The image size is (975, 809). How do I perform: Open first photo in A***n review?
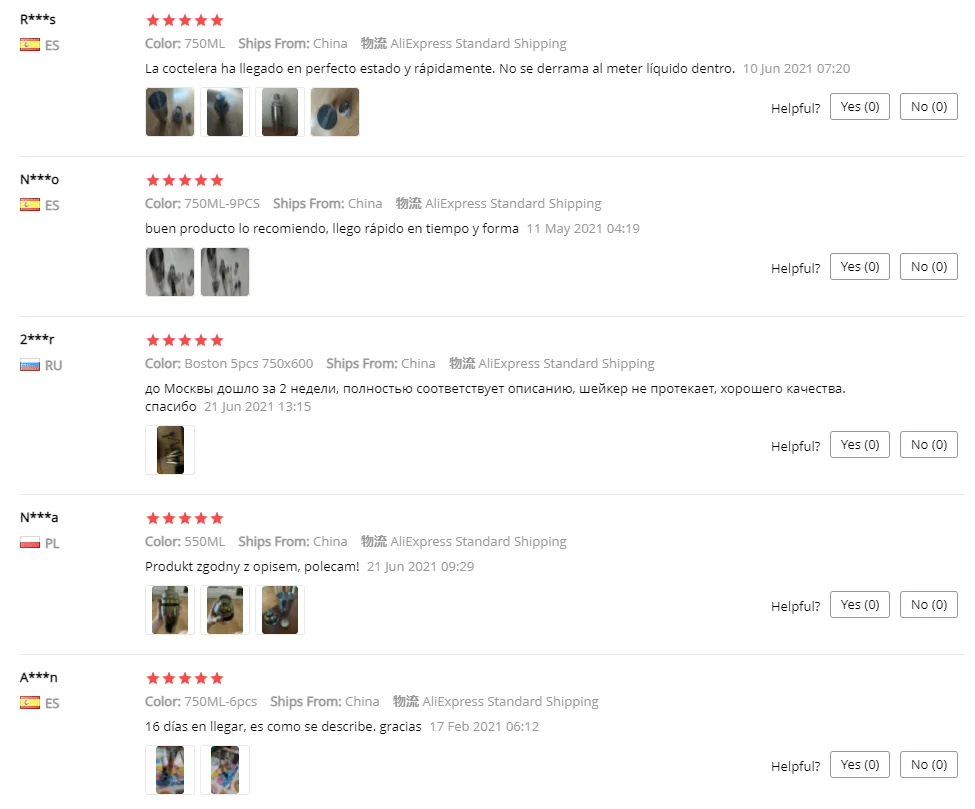coord(170,770)
